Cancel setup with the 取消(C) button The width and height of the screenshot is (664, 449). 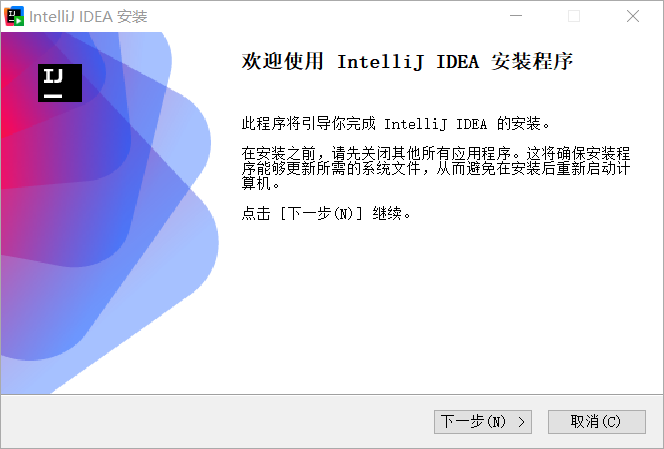tap(597, 422)
